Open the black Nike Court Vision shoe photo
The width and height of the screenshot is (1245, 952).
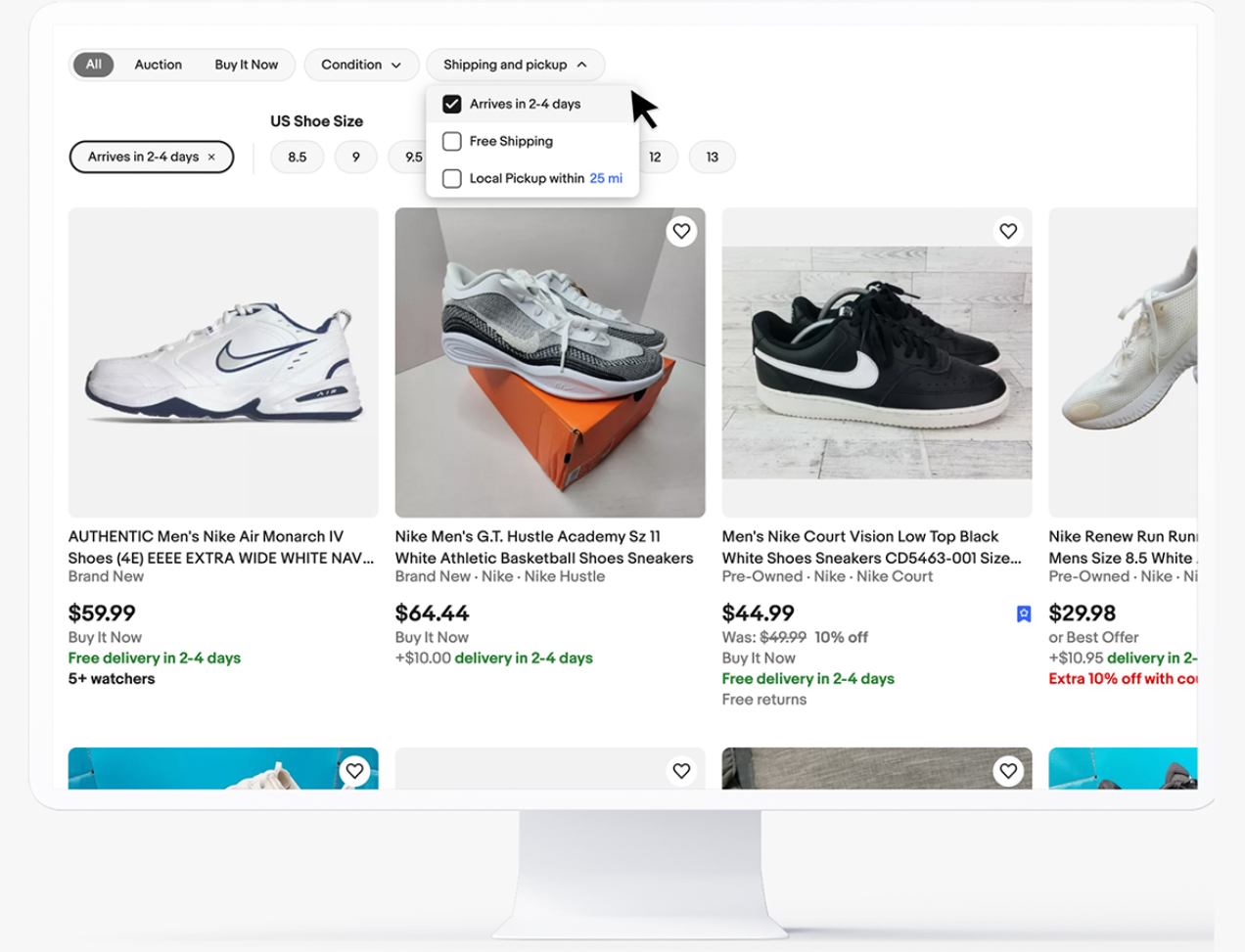(877, 362)
